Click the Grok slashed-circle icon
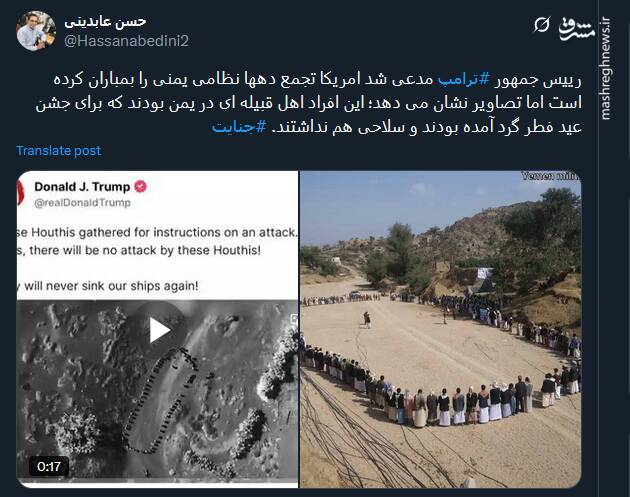The image size is (630, 497). coord(541,25)
